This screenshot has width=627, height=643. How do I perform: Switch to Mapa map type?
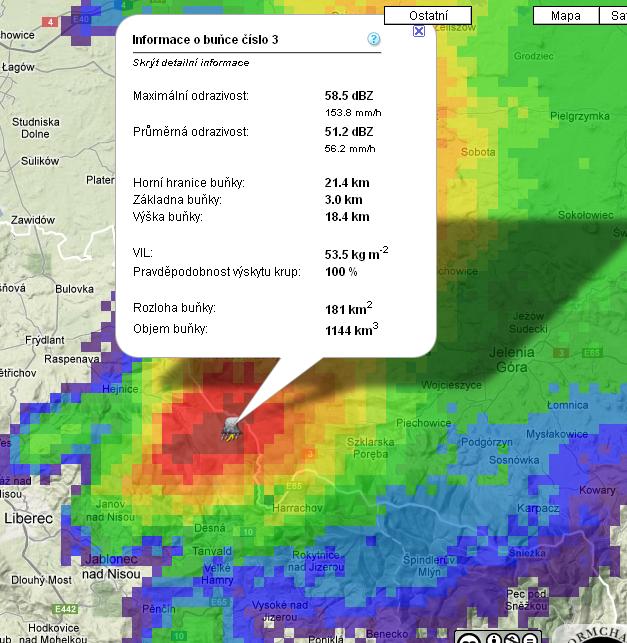(565, 15)
